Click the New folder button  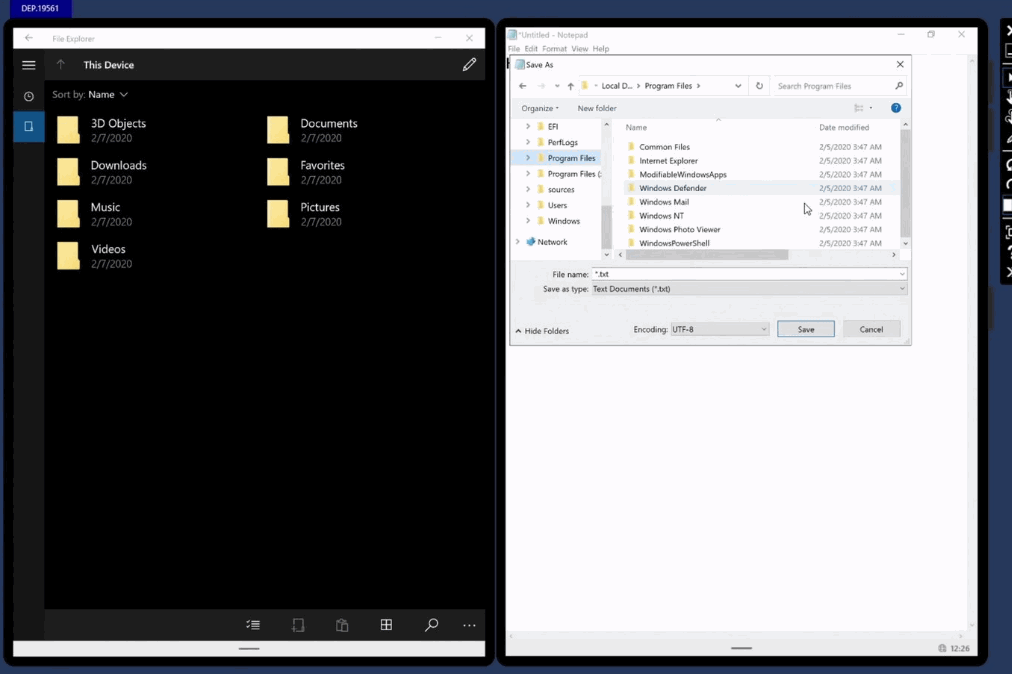point(597,108)
